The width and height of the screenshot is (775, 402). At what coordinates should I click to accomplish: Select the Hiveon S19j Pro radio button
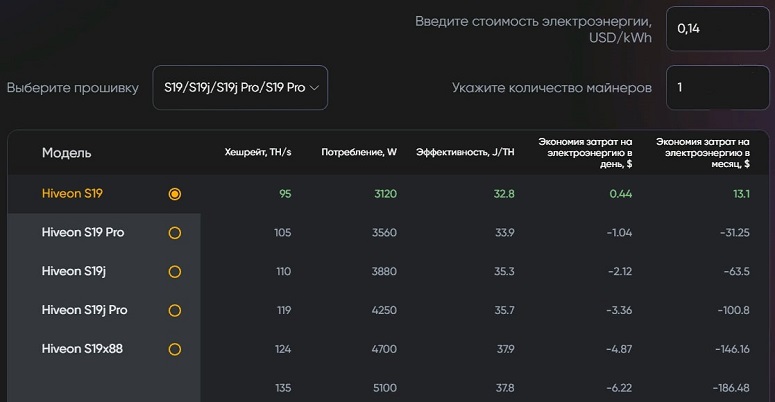174,311
